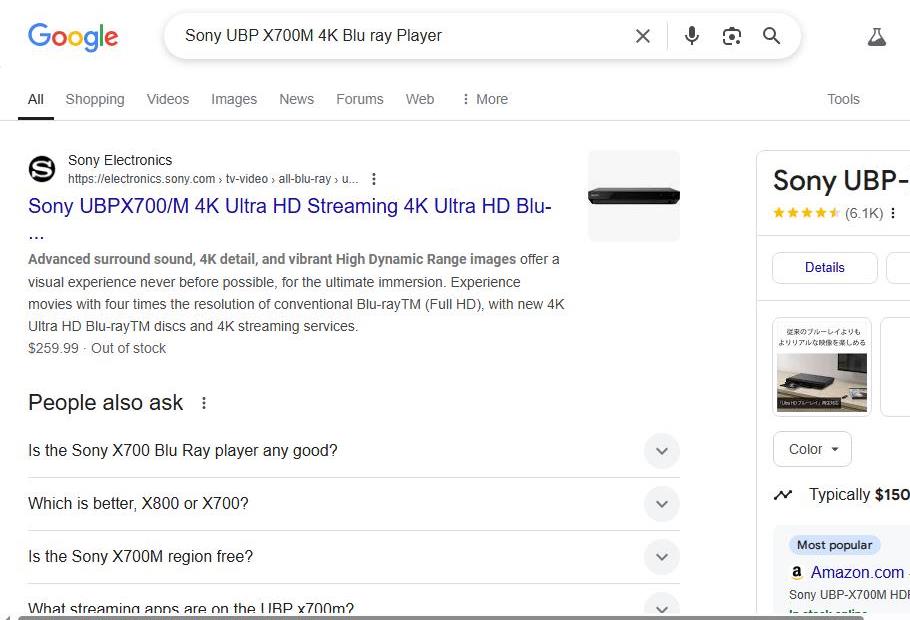The image size is (910, 620).
Task: Open the More search filters menu
Action: pyautogui.click(x=485, y=99)
